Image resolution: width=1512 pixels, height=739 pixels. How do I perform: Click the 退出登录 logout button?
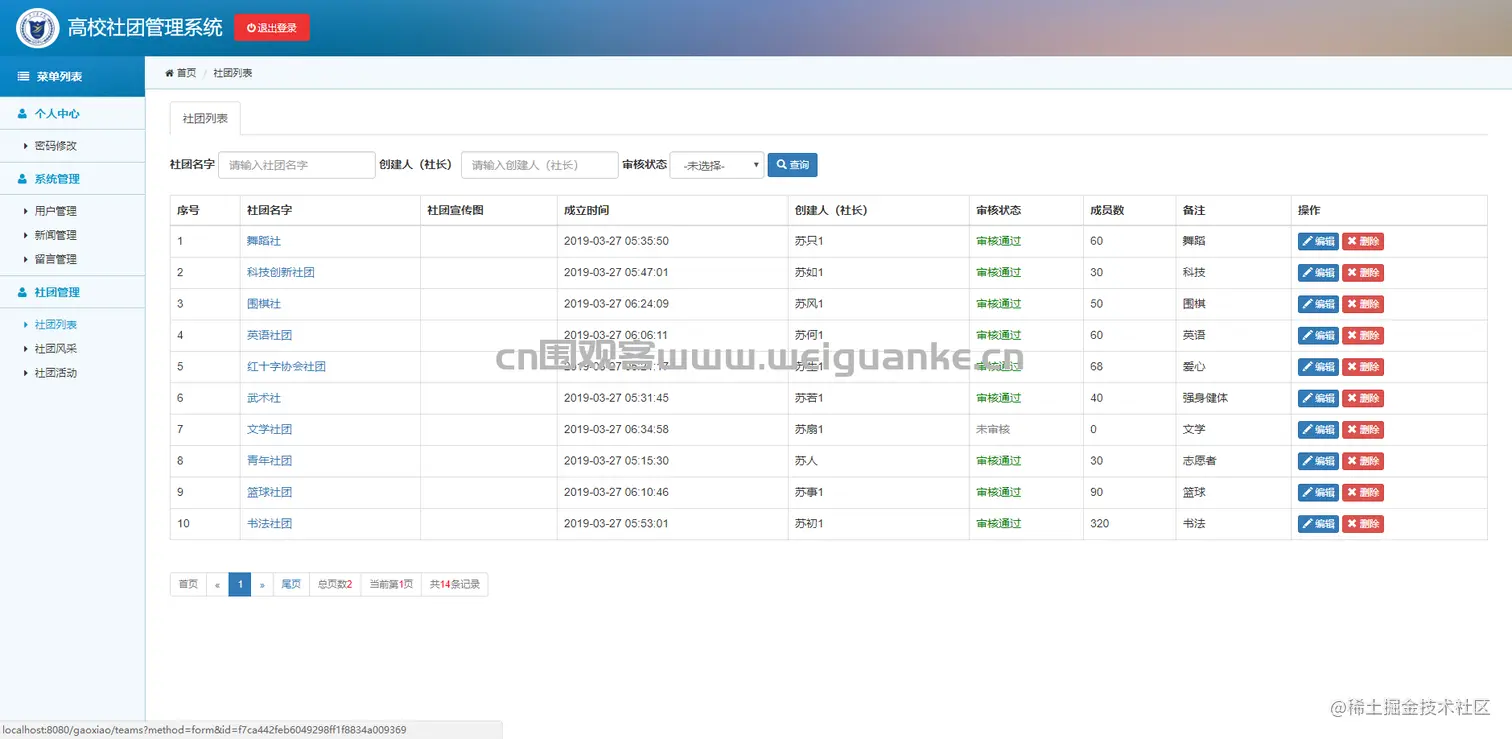(x=272, y=28)
